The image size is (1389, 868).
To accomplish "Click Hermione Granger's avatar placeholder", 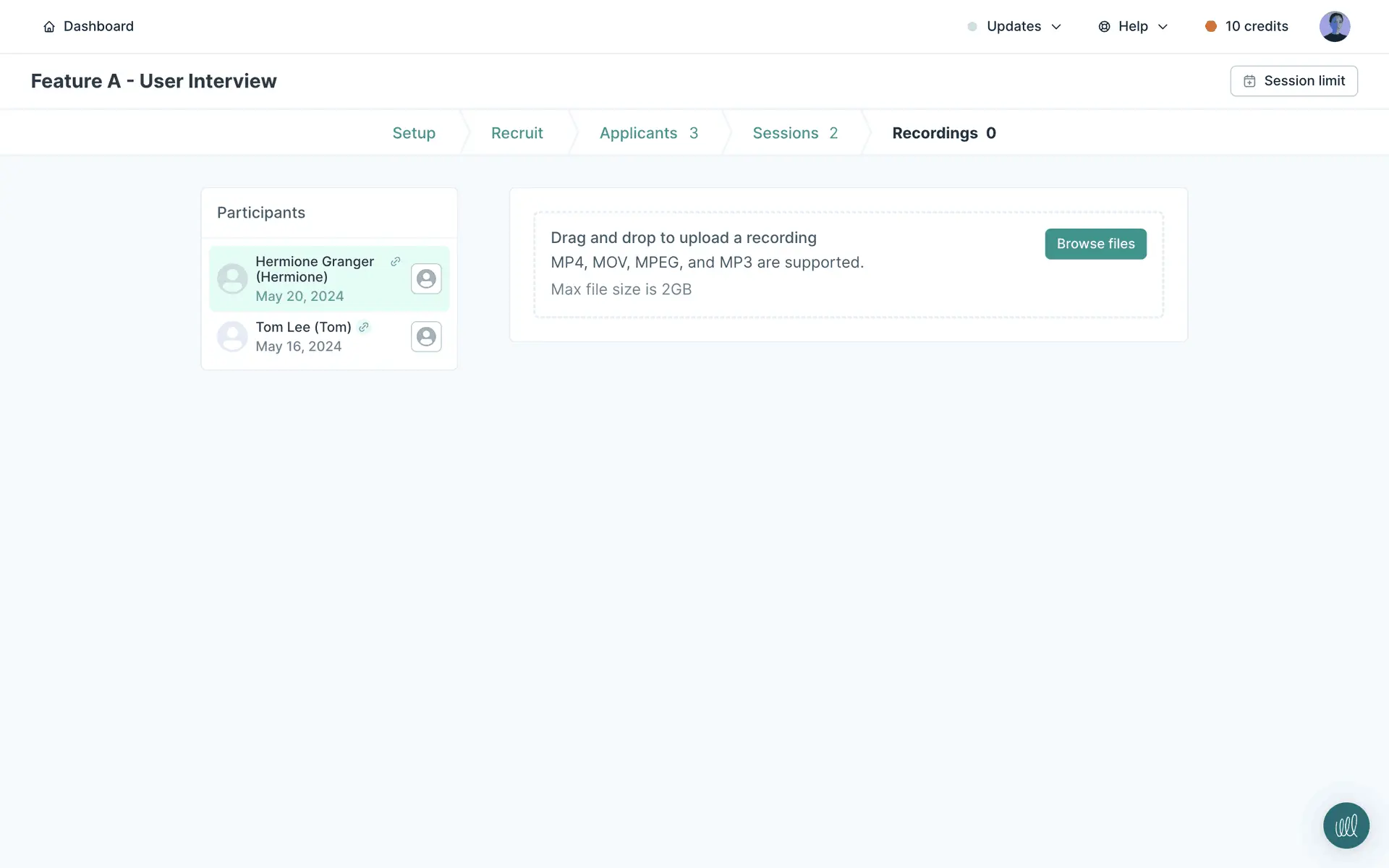I will (x=232, y=278).
